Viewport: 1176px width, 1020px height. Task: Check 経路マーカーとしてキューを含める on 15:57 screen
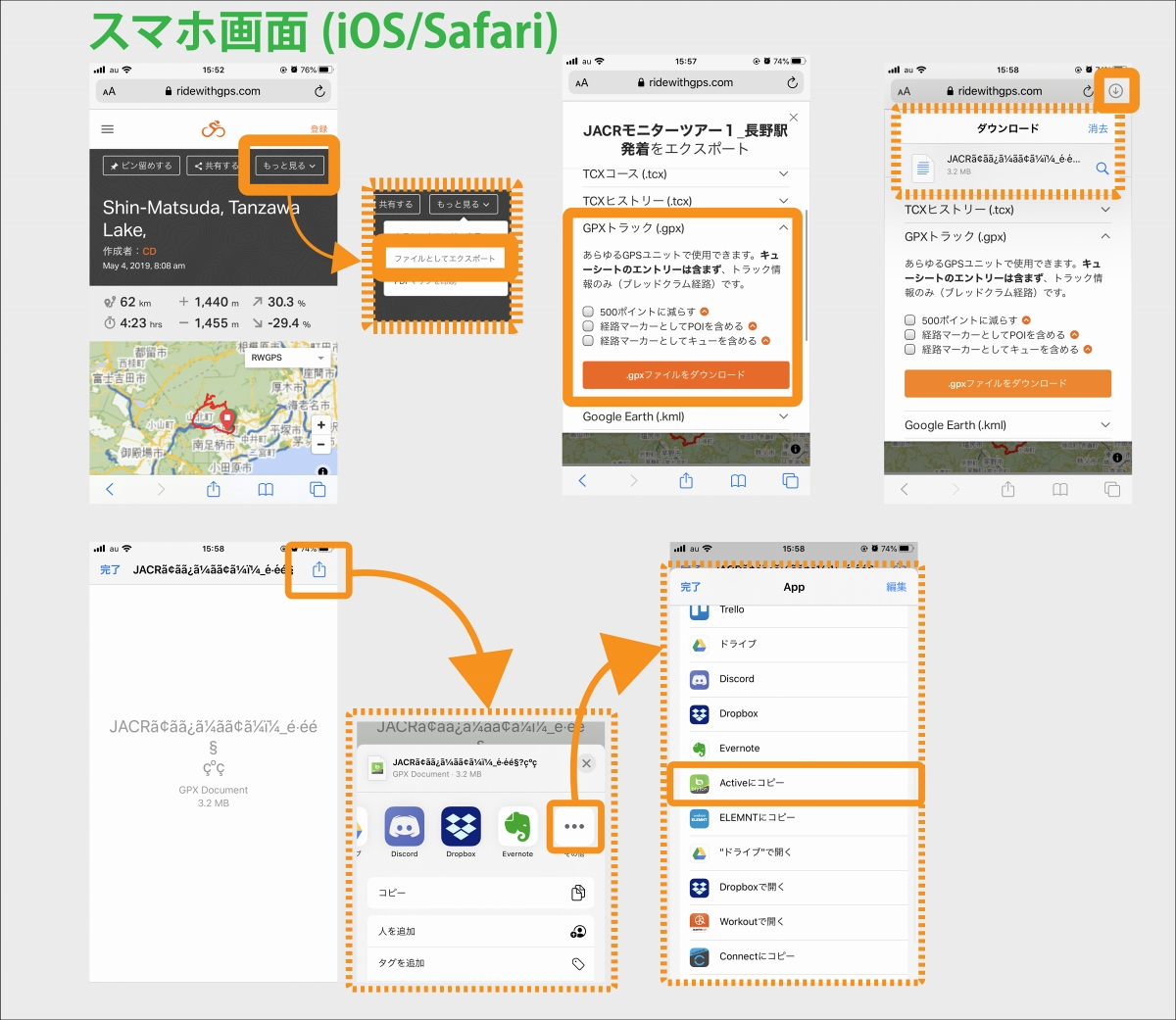[589, 341]
